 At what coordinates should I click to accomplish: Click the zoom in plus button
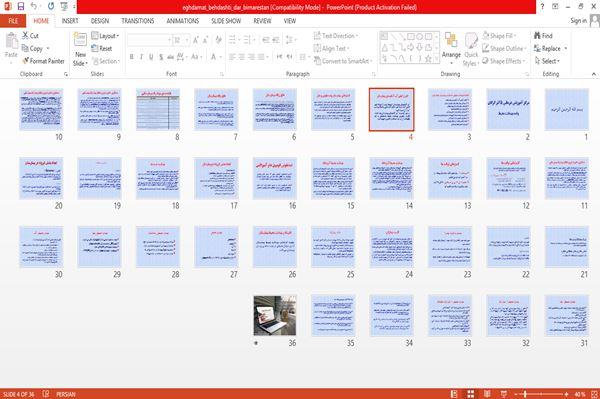coord(567,394)
